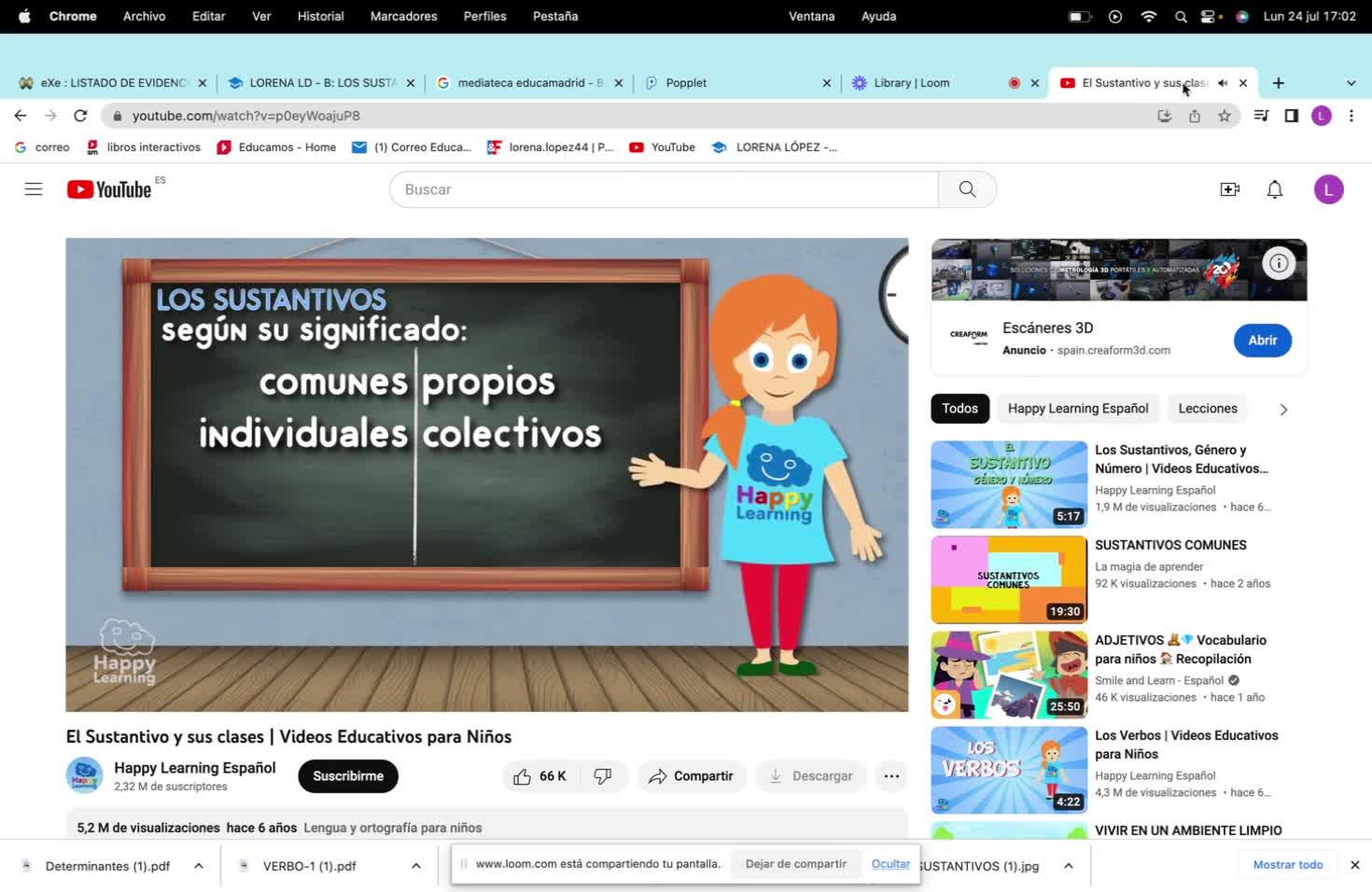Click the Buscar search field
The image size is (1372, 892).
(x=665, y=189)
